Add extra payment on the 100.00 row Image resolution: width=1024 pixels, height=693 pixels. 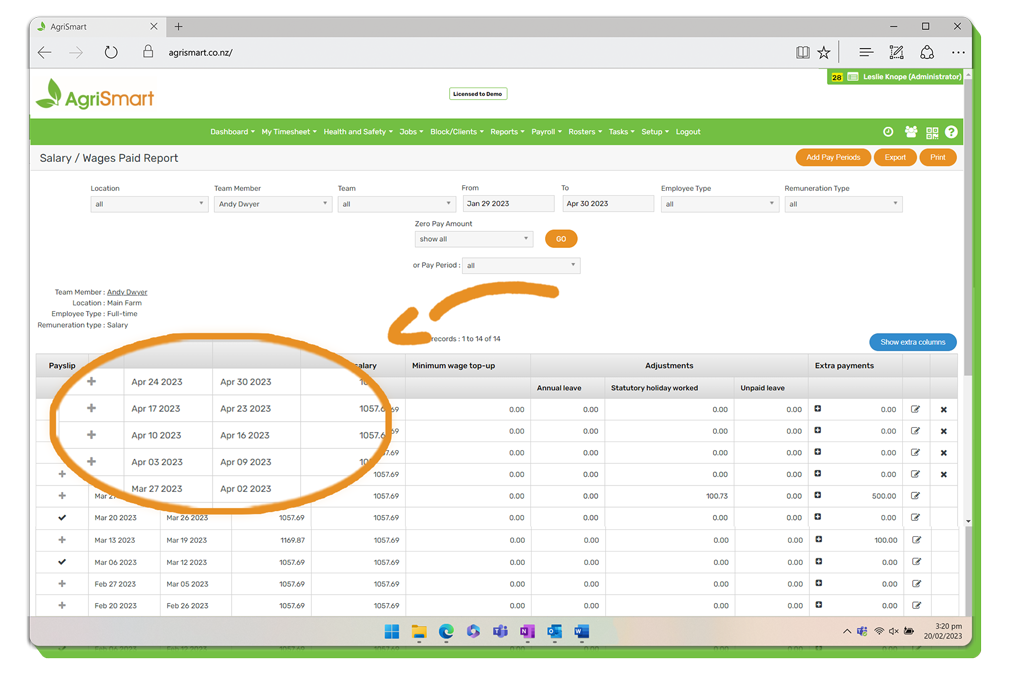pyautogui.click(x=818, y=540)
